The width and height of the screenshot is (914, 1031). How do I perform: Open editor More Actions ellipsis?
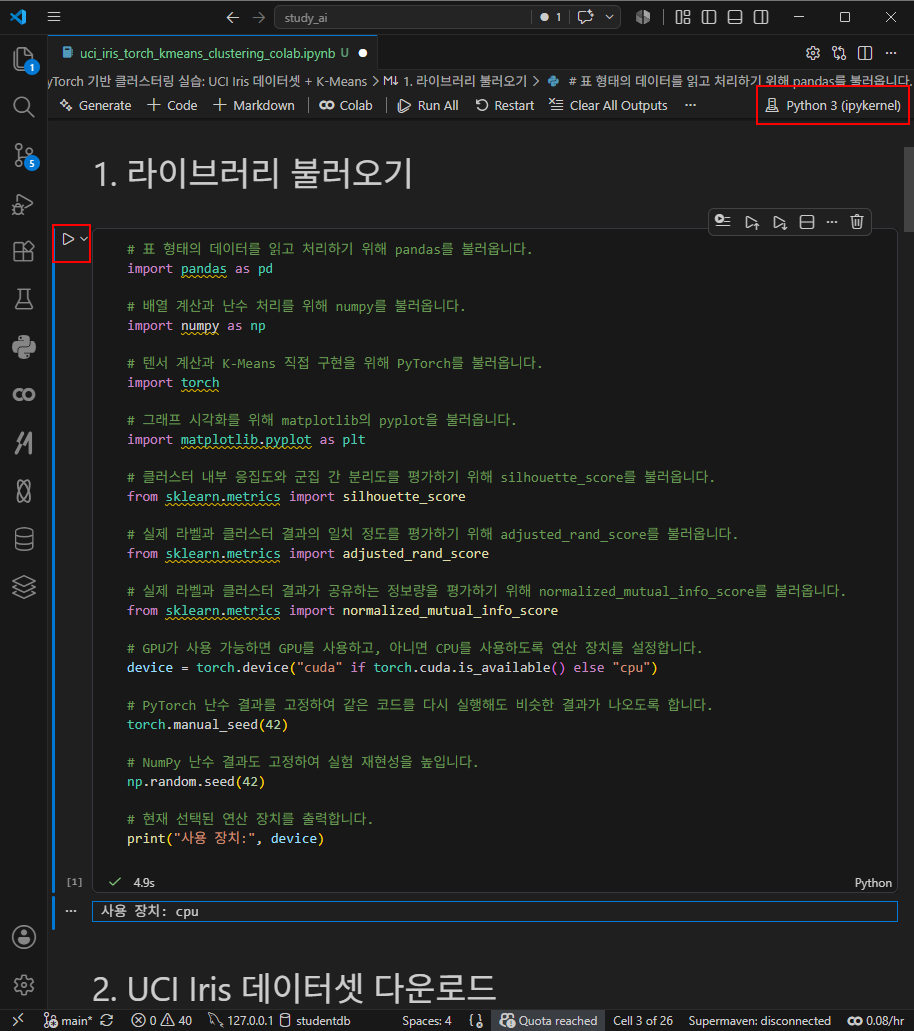[x=891, y=53]
